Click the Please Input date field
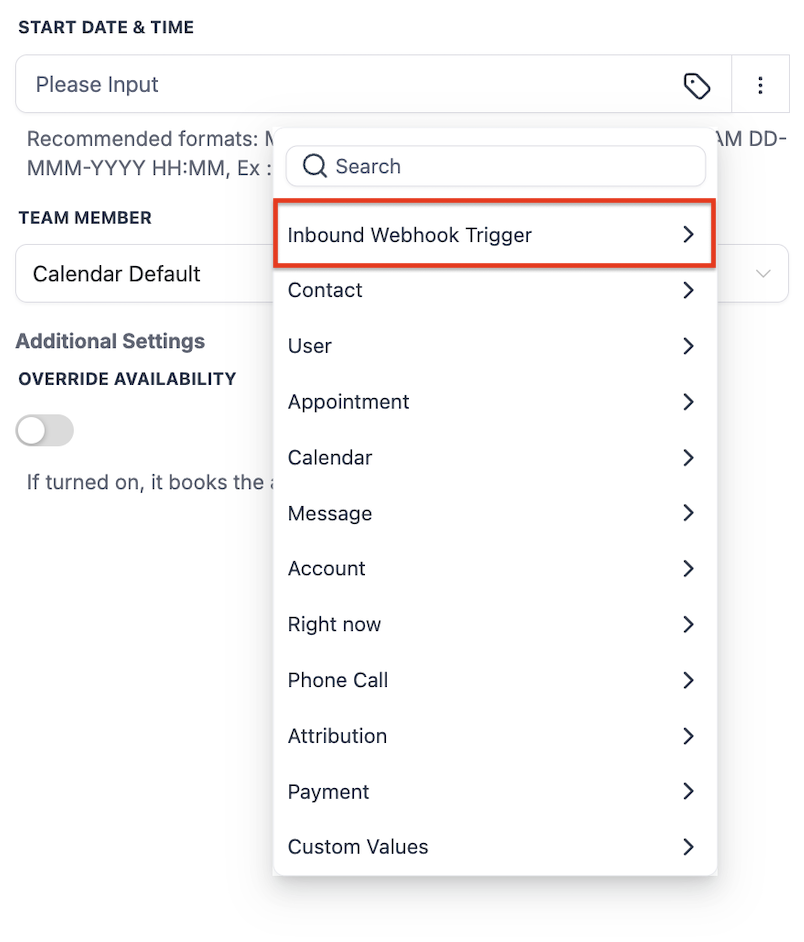This screenshot has width=804, height=942. (x=373, y=84)
